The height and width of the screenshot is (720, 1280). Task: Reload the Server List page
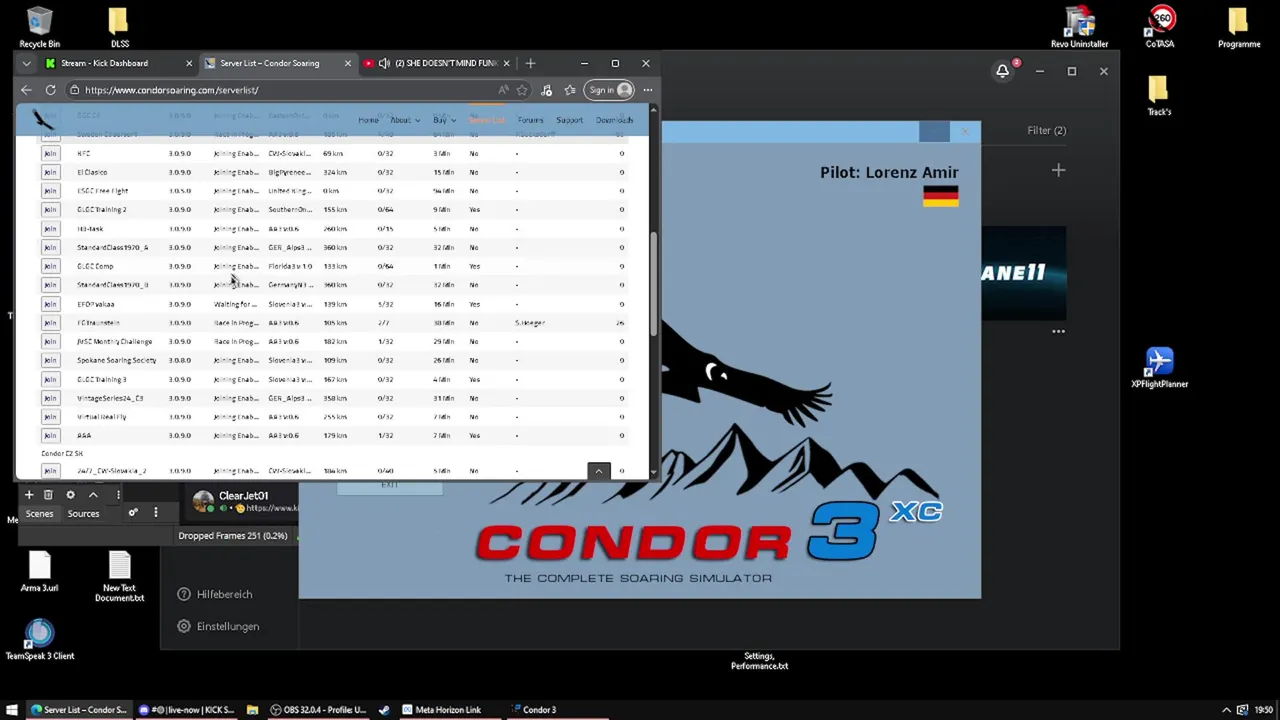50,90
